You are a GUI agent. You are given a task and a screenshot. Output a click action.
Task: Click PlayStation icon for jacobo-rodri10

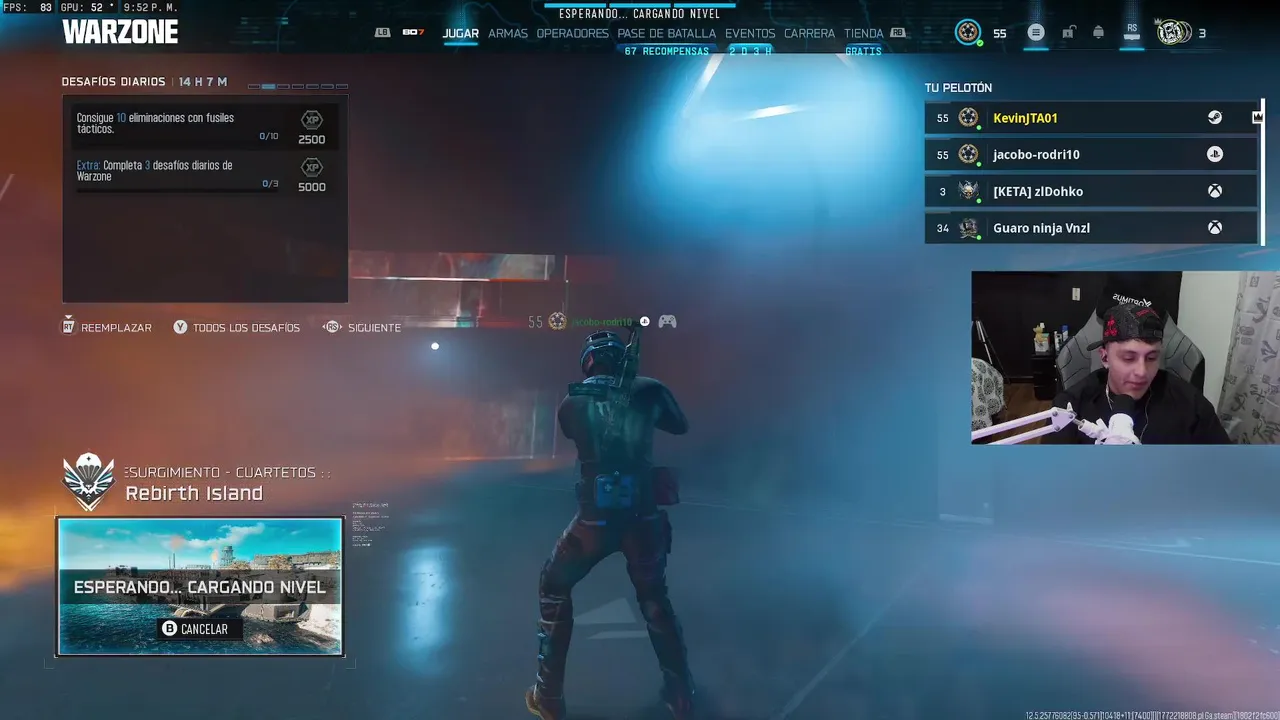[1214, 154]
